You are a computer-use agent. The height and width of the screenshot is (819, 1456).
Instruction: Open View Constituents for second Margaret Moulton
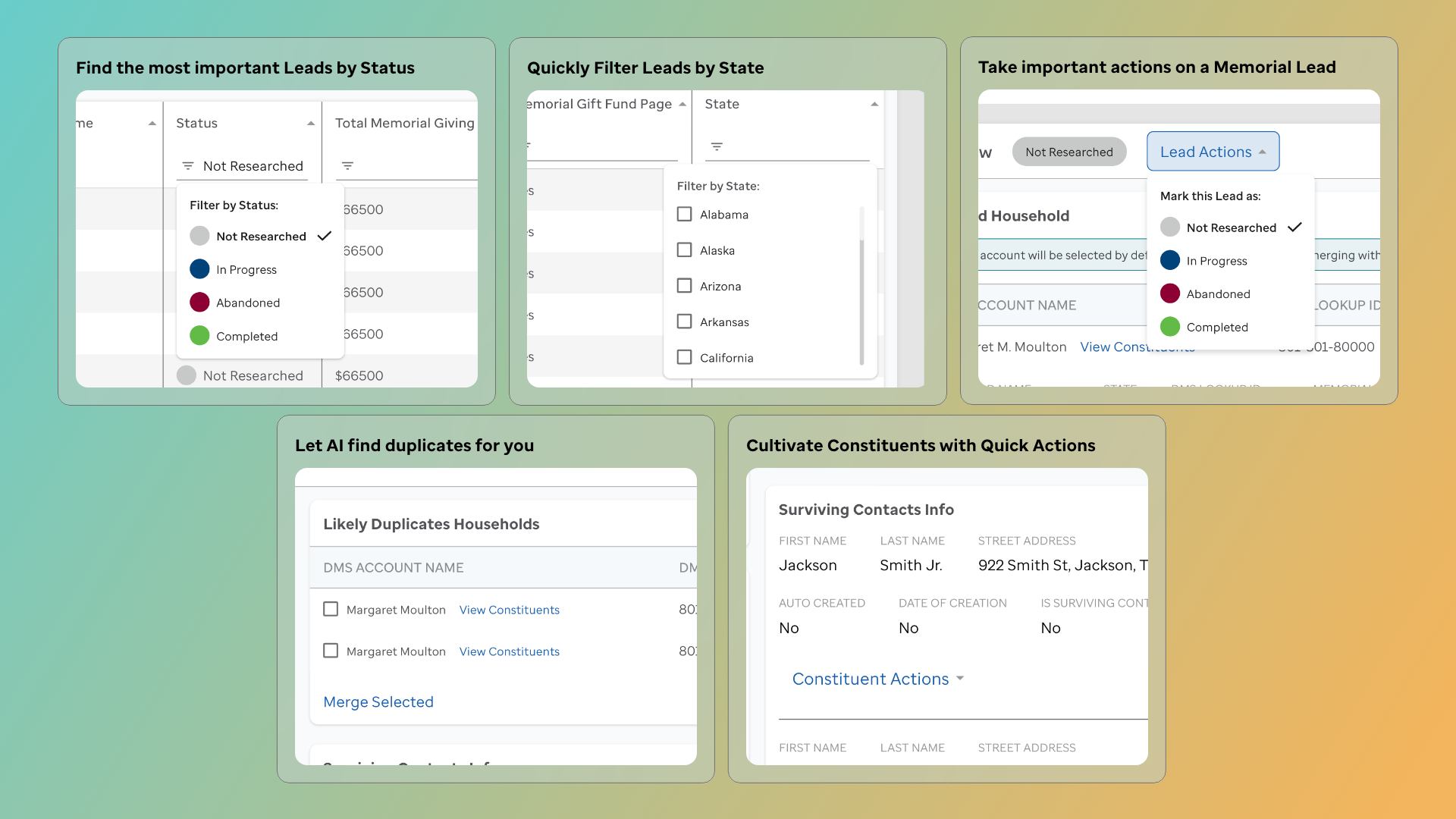tap(509, 651)
